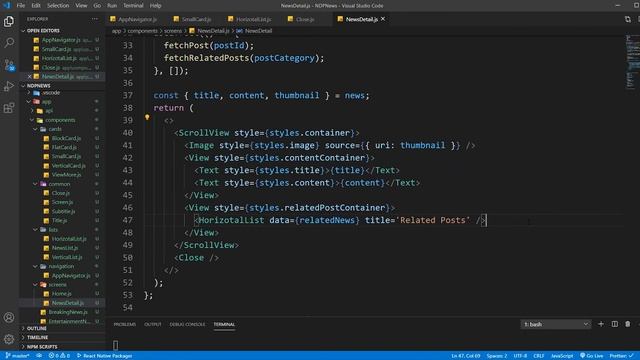
Task: Open the View menu
Action: 81,6
